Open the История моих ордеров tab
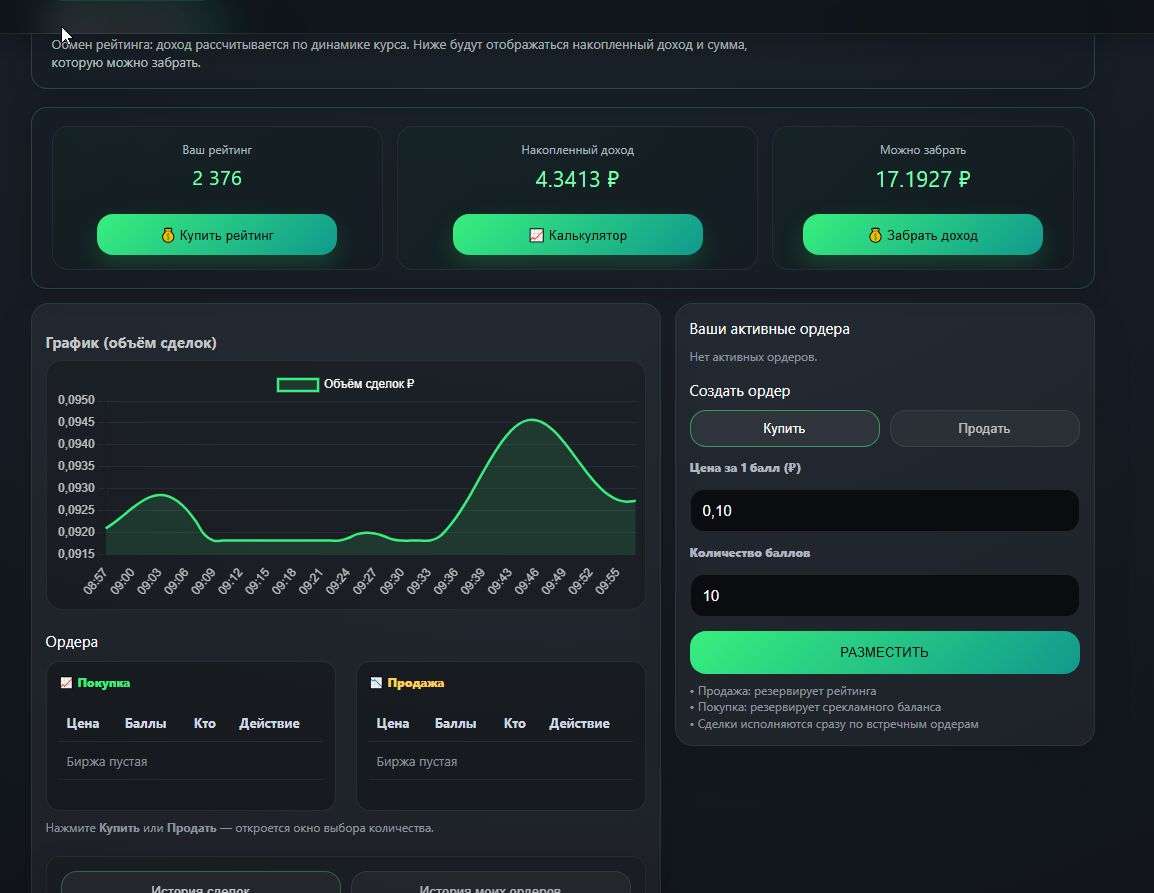Image resolution: width=1154 pixels, height=893 pixels. coord(491,883)
